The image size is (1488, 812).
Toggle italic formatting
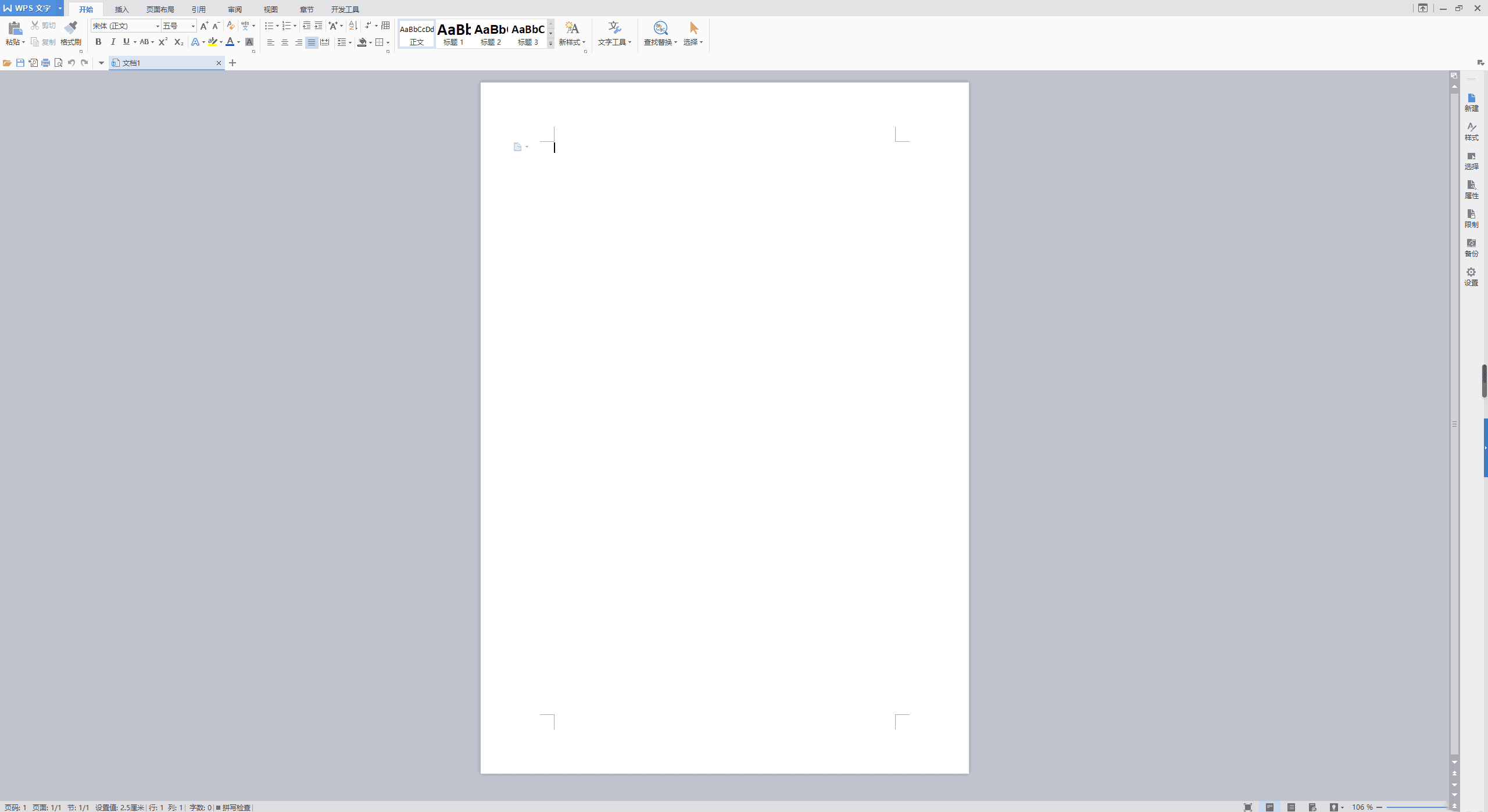coord(113,42)
